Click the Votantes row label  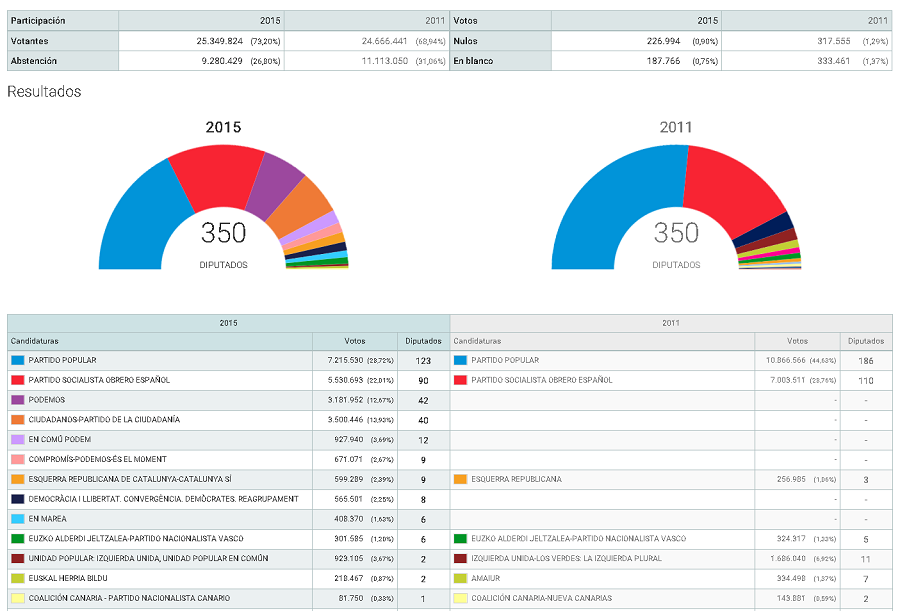pos(29,41)
